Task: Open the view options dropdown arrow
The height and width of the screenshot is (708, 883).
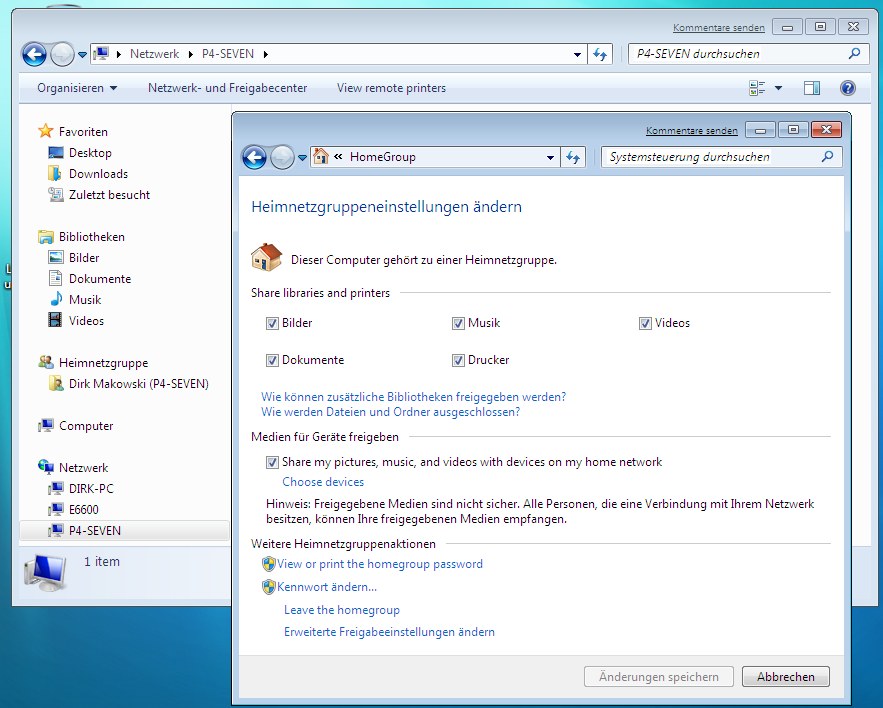Action: [x=778, y=88]
